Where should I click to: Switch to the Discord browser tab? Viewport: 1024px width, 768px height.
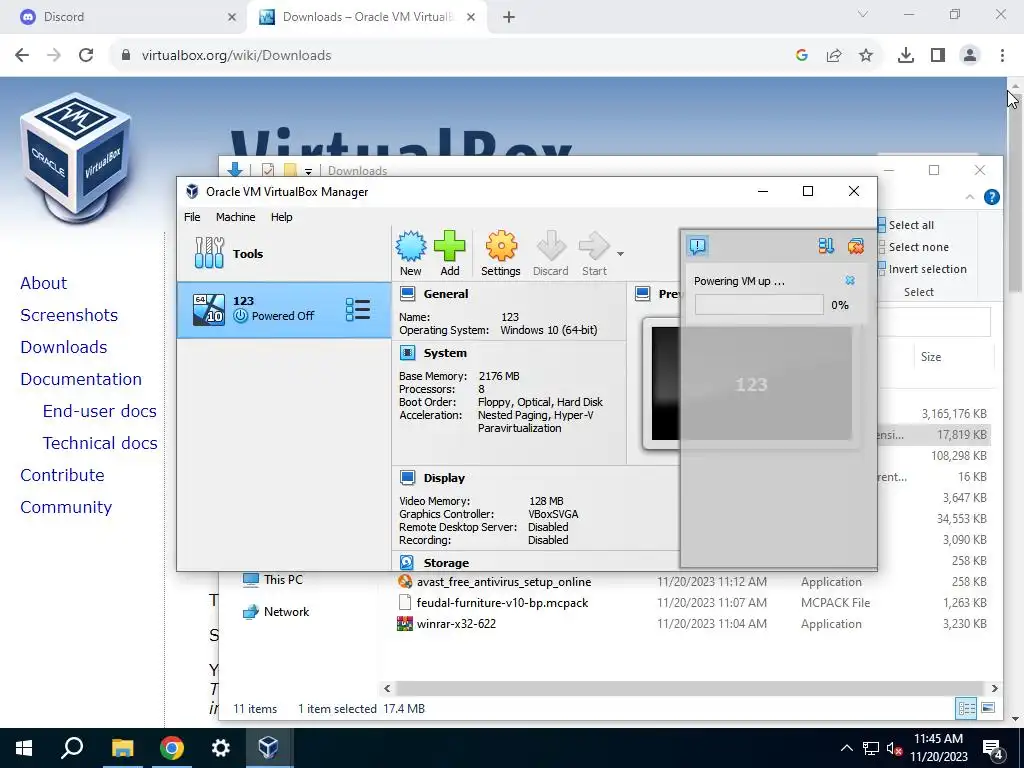click(124, 17)
